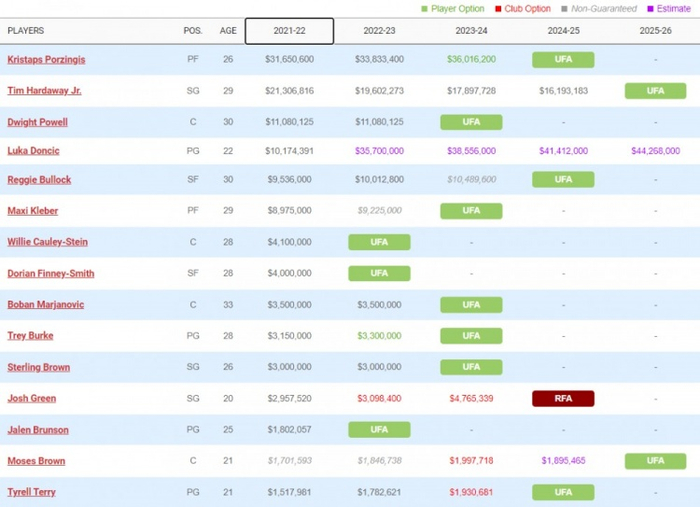Viewport: 700px width, 507px height.
Task: Select Hardaway salary $16,193,183
Action: coord(563,91)
